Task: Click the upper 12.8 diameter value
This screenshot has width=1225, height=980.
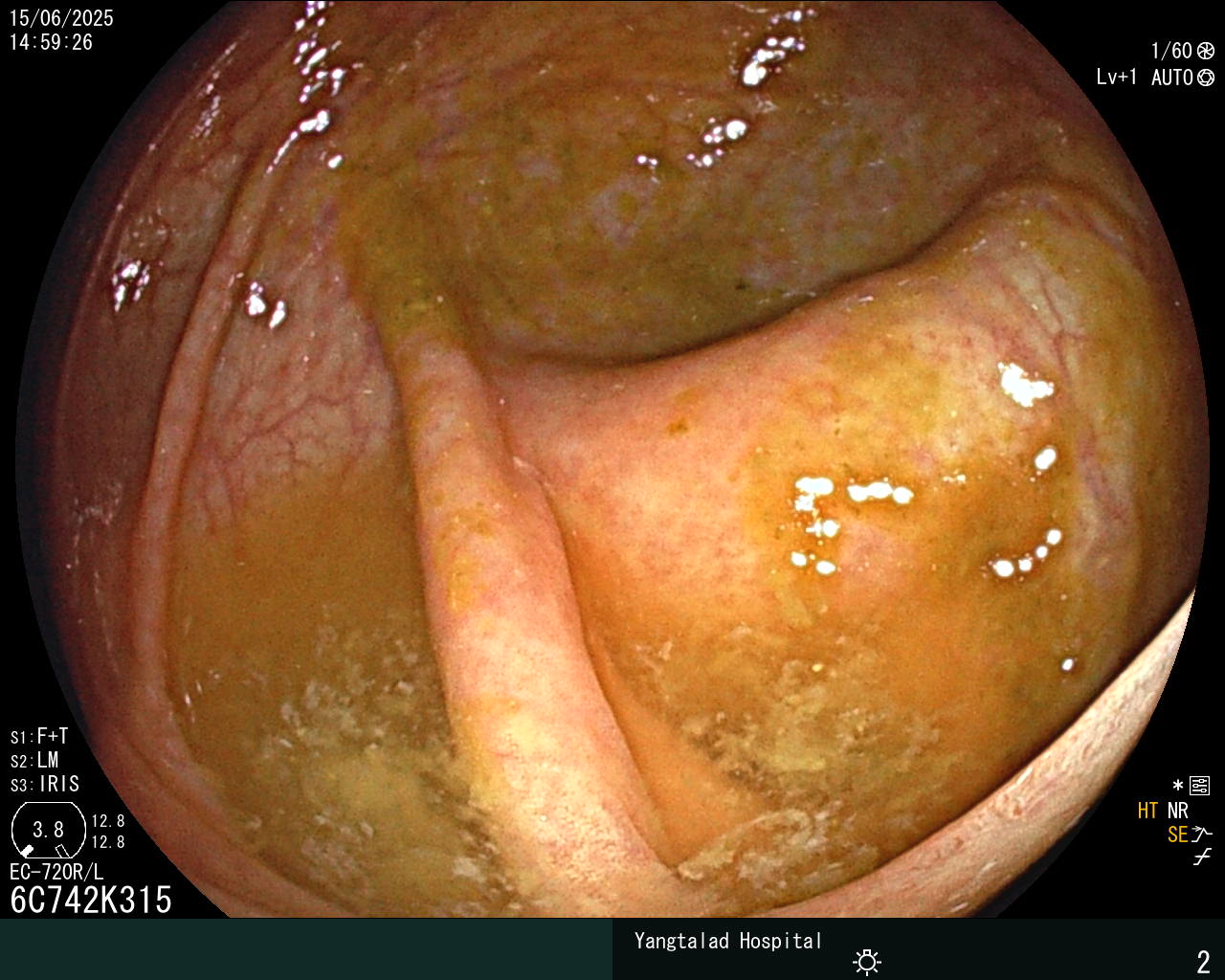Action: pyautogui.click(x=108, y=821)
